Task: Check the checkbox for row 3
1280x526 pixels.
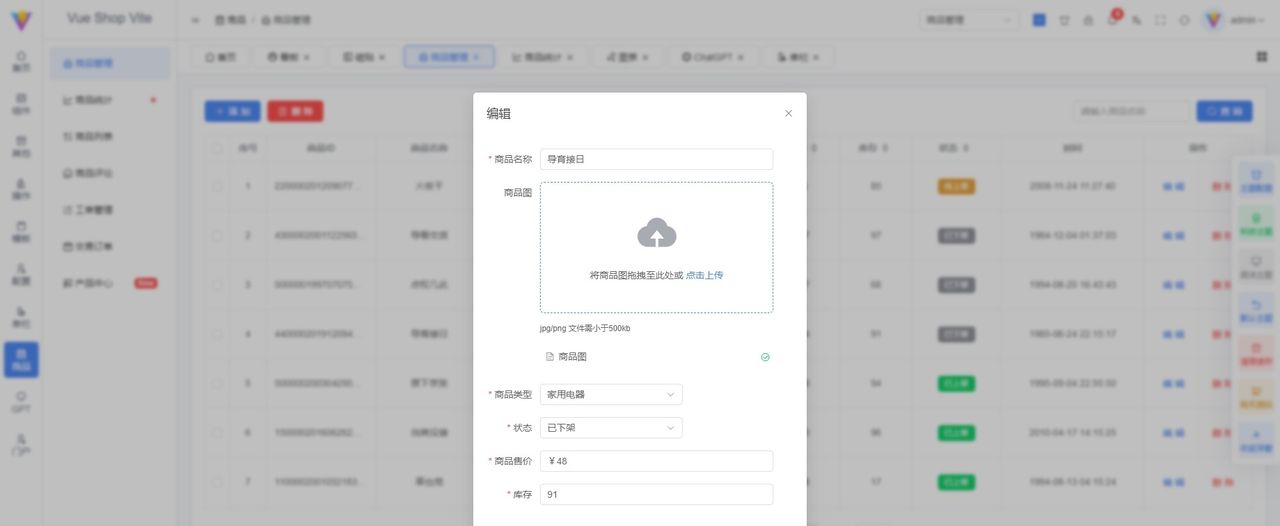Action: (217, 284)
